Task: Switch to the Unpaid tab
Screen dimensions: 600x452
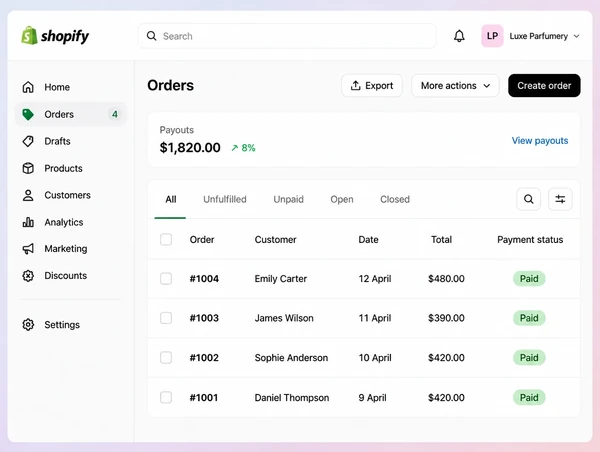Action: tap(289, 199)
